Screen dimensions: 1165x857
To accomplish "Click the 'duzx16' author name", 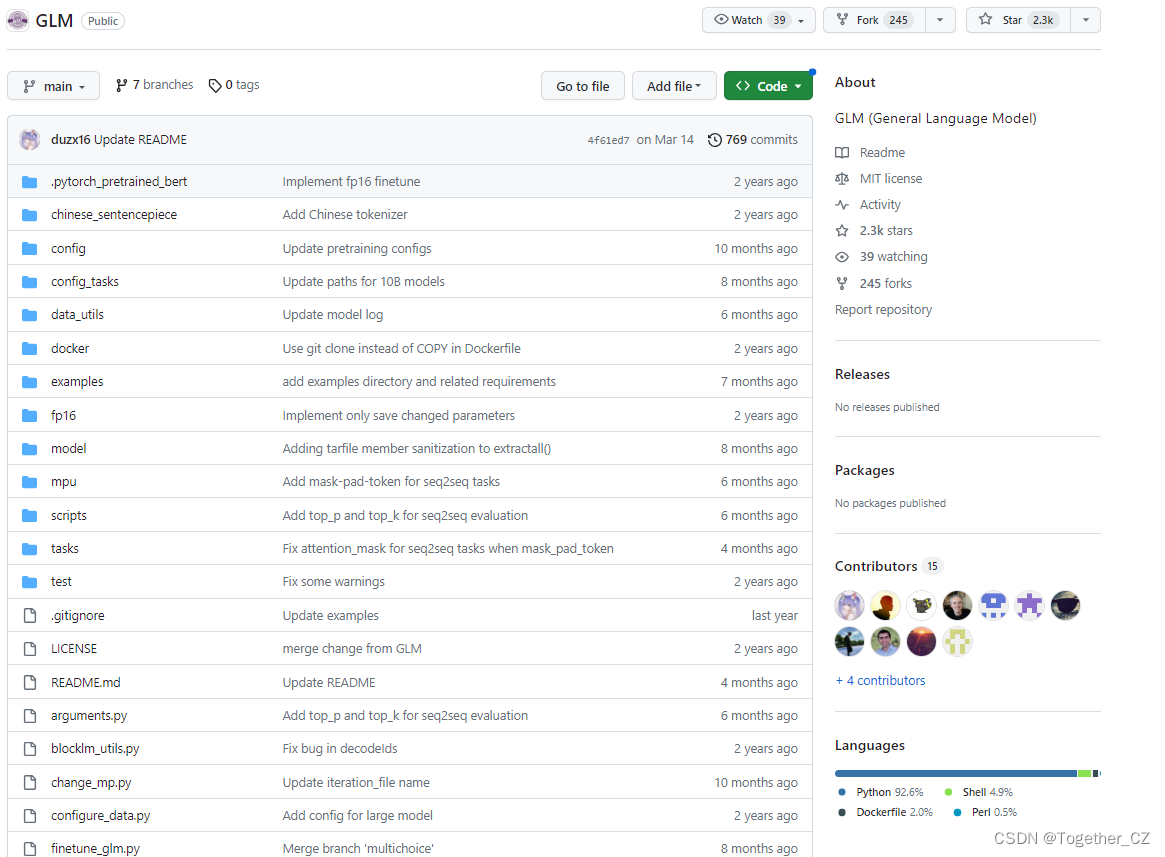I will point(71,140).
